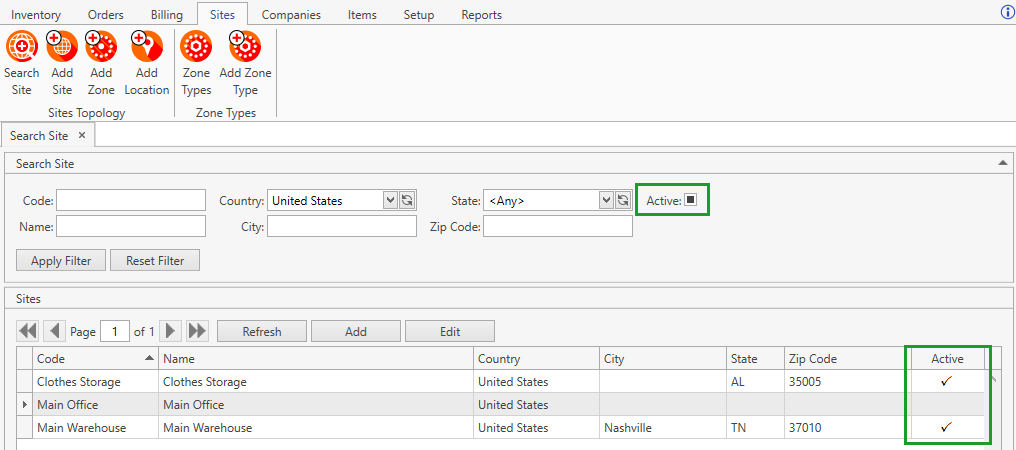1016x450 pixels.
Task: Click the Add button in Sites grid
Action: click(356, 331)
